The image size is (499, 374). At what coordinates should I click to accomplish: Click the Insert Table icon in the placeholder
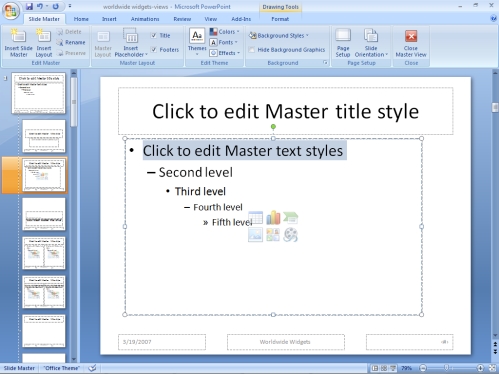[x=256, y=218]
